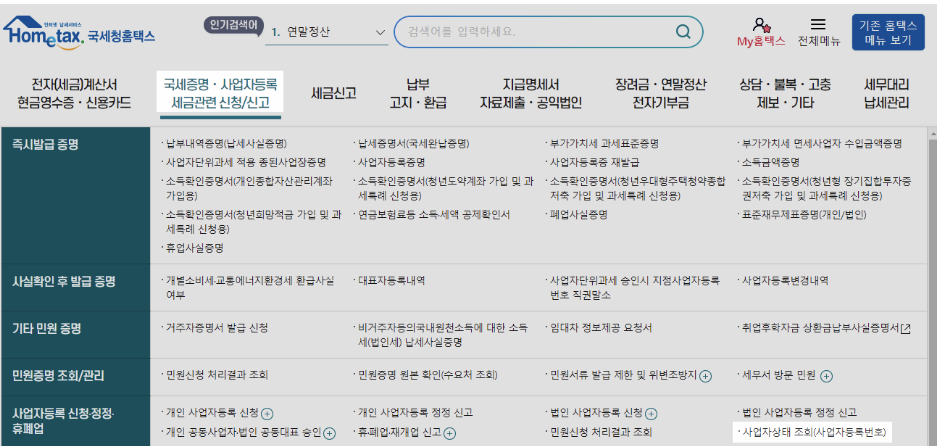
Task: Click external link icon after 취업후학자금 상환금납부사실증명서
Action: click(905, 328)
